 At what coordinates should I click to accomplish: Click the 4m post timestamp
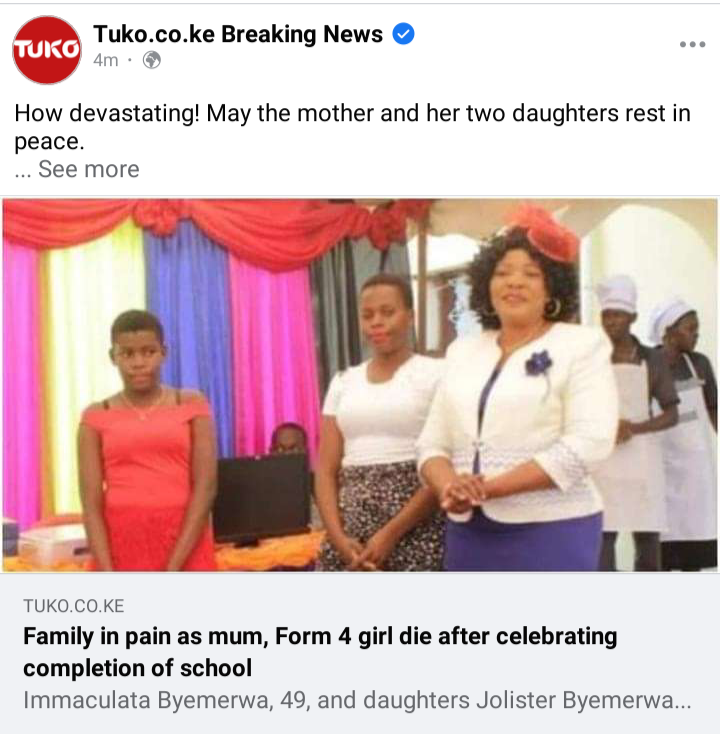[x=105, y=60]
